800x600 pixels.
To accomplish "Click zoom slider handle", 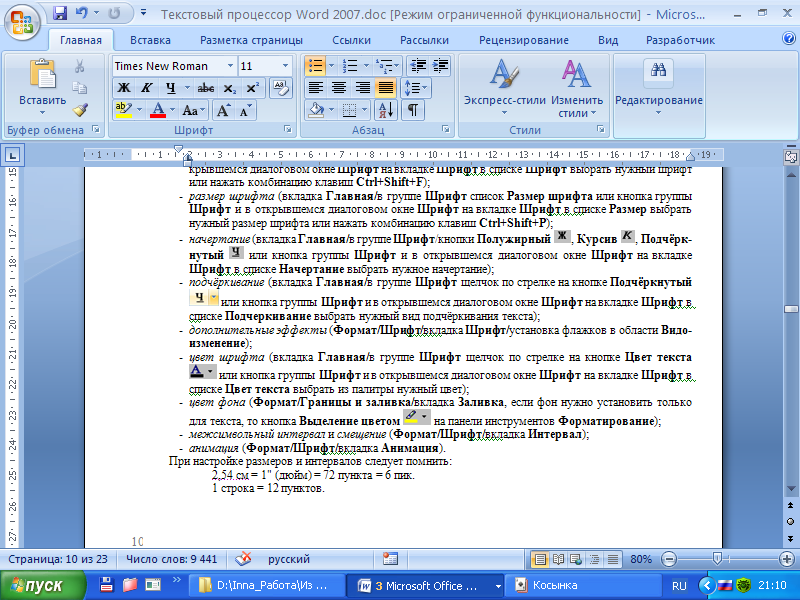I will 717,559.
